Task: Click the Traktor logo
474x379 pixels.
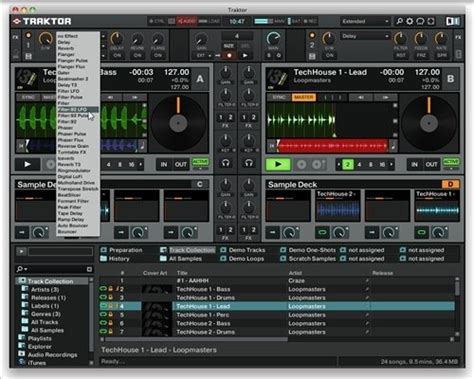Action: coord(42,21)
